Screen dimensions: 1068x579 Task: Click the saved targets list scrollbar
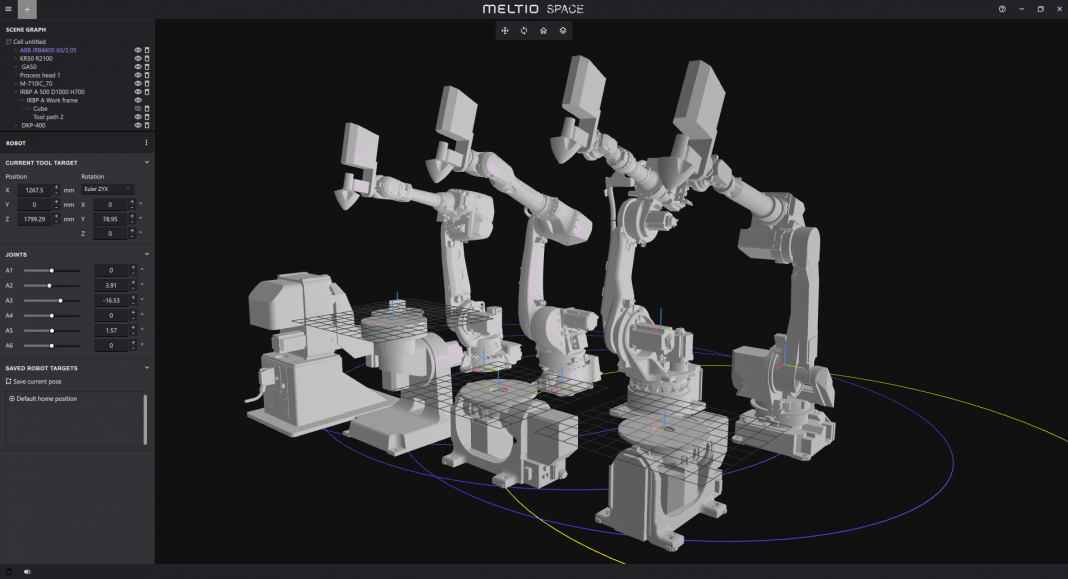[145, 419]
